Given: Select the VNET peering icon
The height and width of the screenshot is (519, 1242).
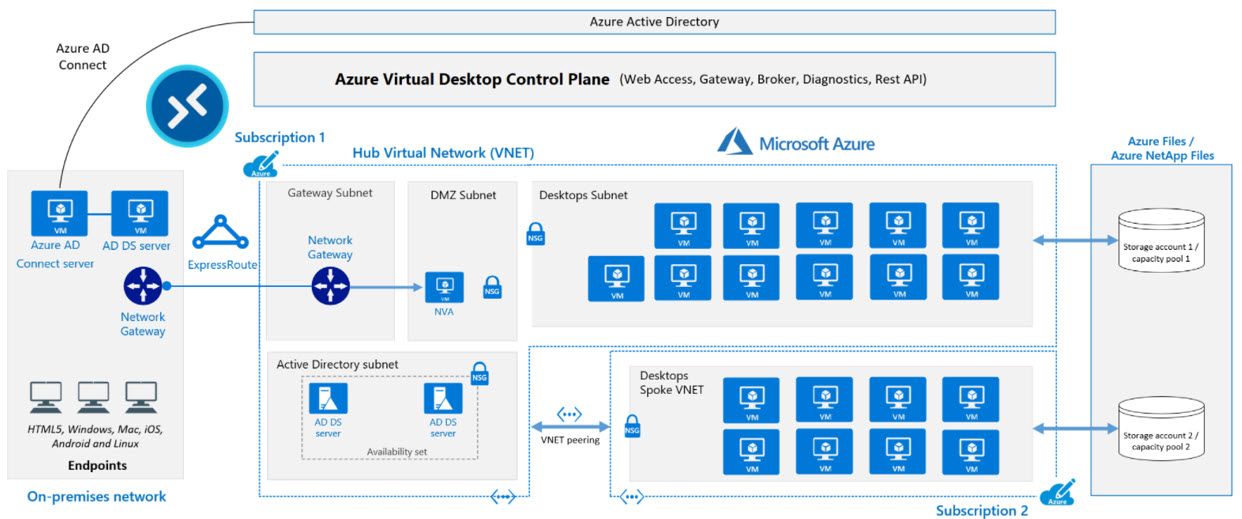Looking at the screenshot, I should click(x=568, y=414).
